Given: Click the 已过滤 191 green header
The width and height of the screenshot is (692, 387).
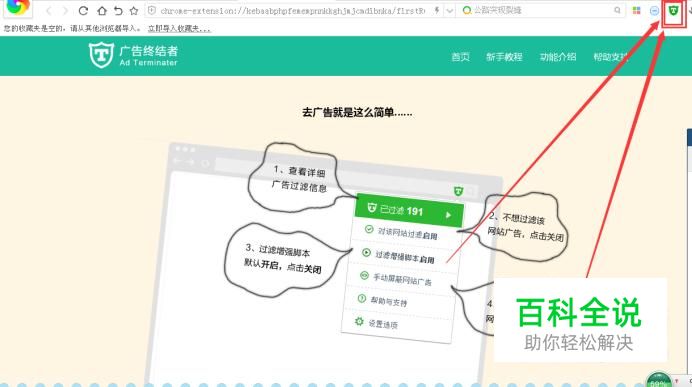Looking at the screenshot, I should 409,211.
